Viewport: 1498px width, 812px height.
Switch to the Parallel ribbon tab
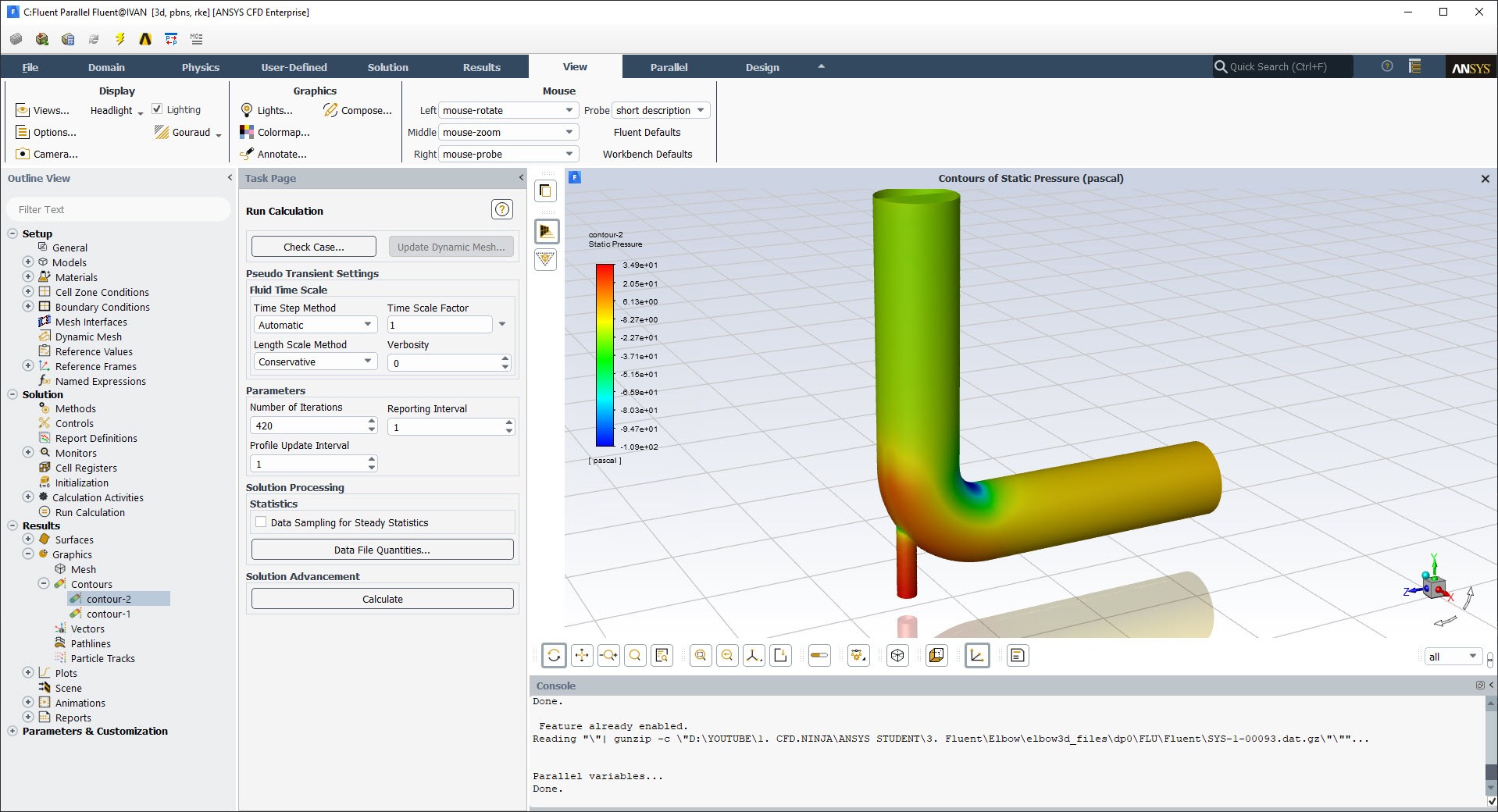pos(669,67)
